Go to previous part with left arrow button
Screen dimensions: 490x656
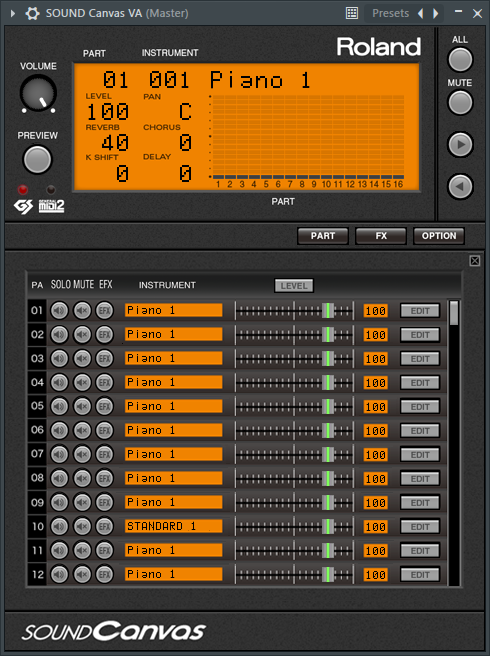pyautogui.click(x=460, y=186)
